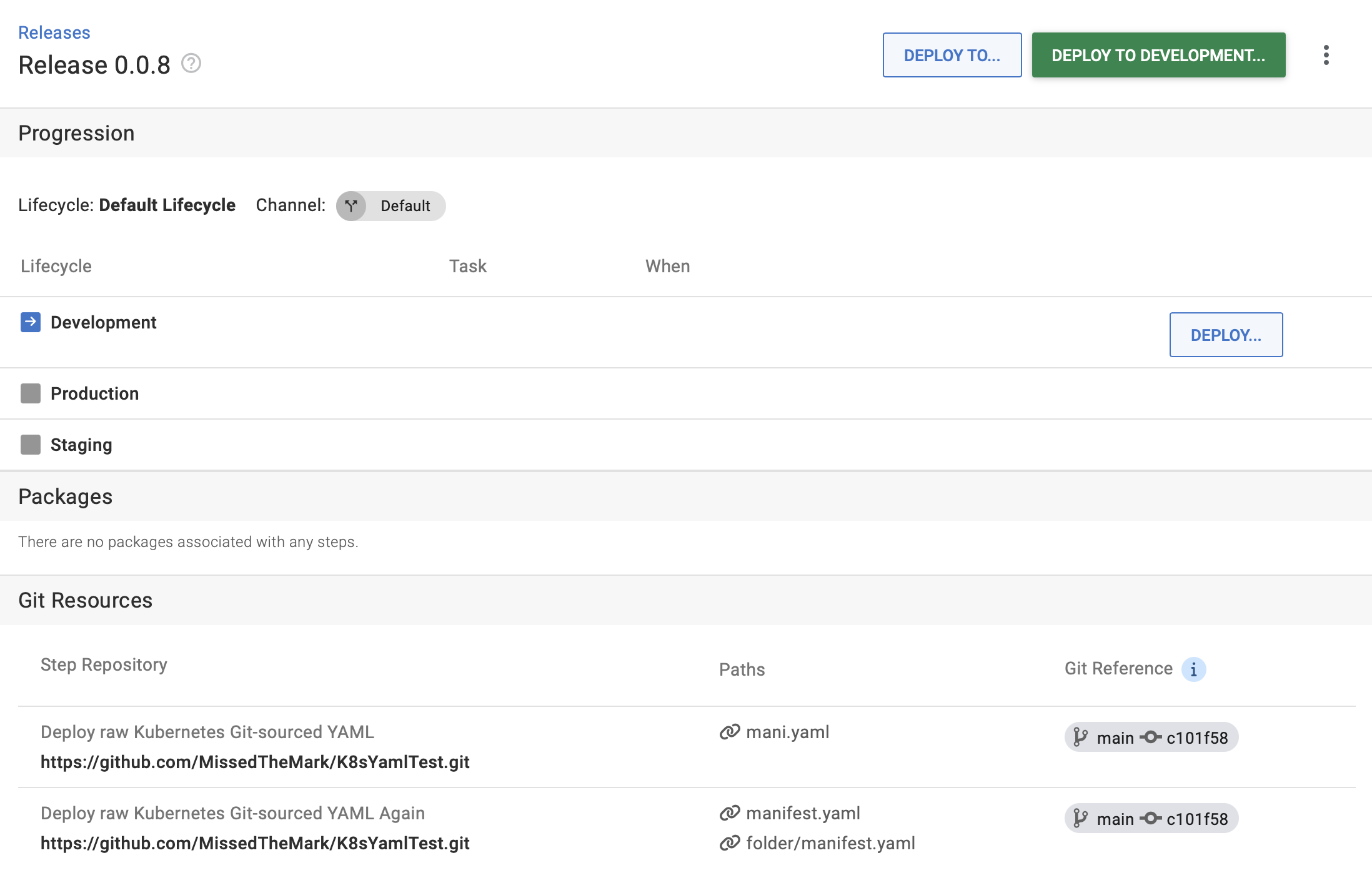
Task: Switch to the Packages section header
Action: pyautogui.click(x=66, y=496)
